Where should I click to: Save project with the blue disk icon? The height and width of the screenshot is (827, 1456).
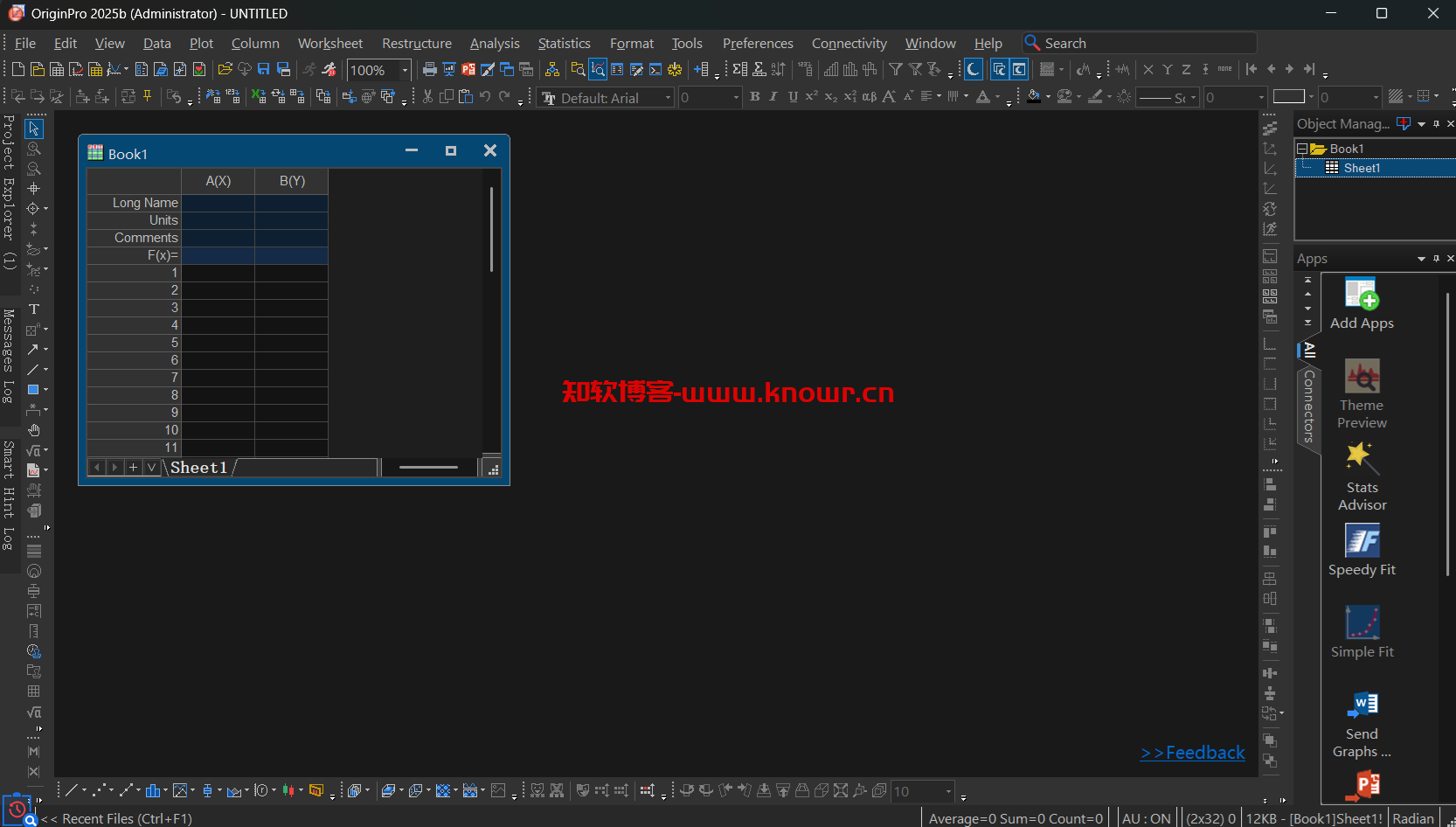tap(263, 69)
